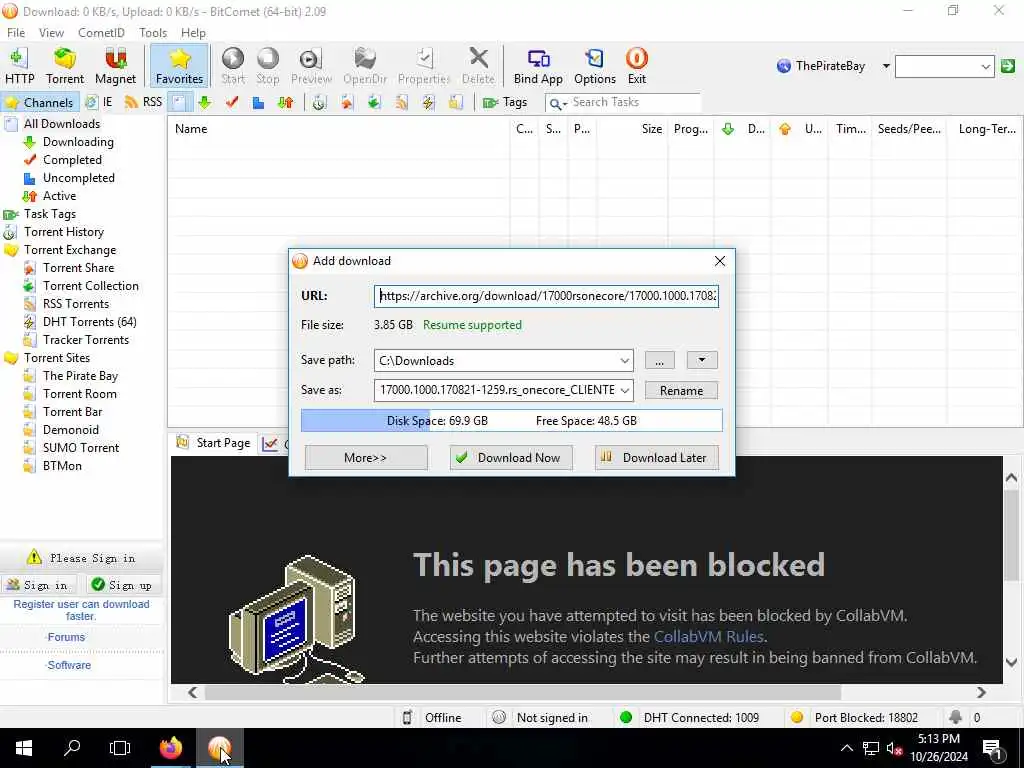1024x768 pixels.
Task: Open ThePirateBay search engine dropdown arrow
Action: pyautogui.click(x=886, y=66)
